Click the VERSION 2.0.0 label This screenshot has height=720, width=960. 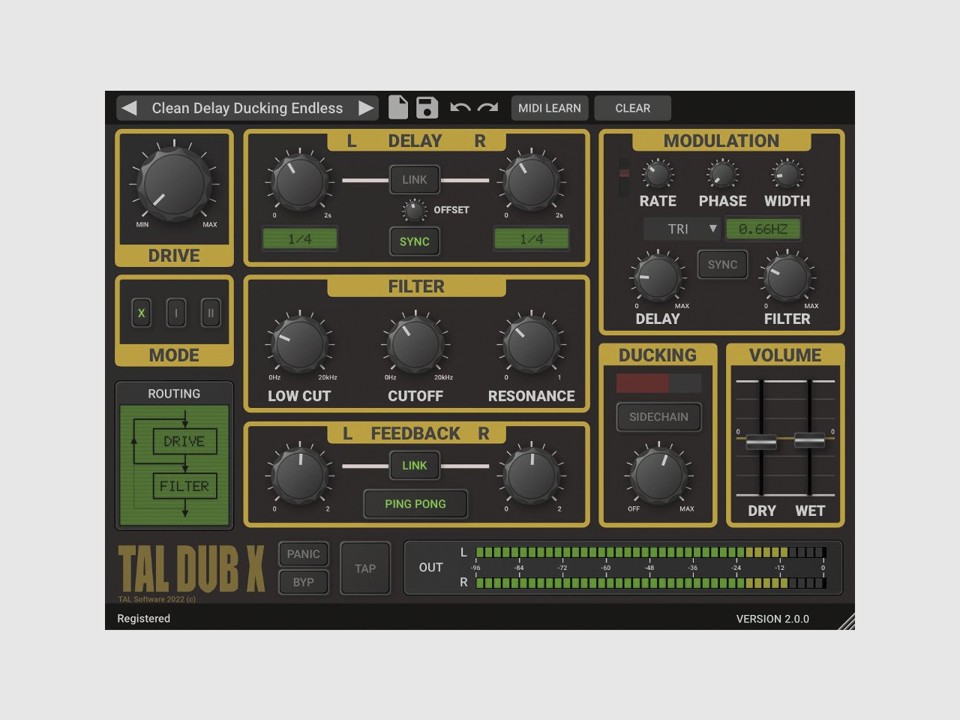[x=772, y=619]
